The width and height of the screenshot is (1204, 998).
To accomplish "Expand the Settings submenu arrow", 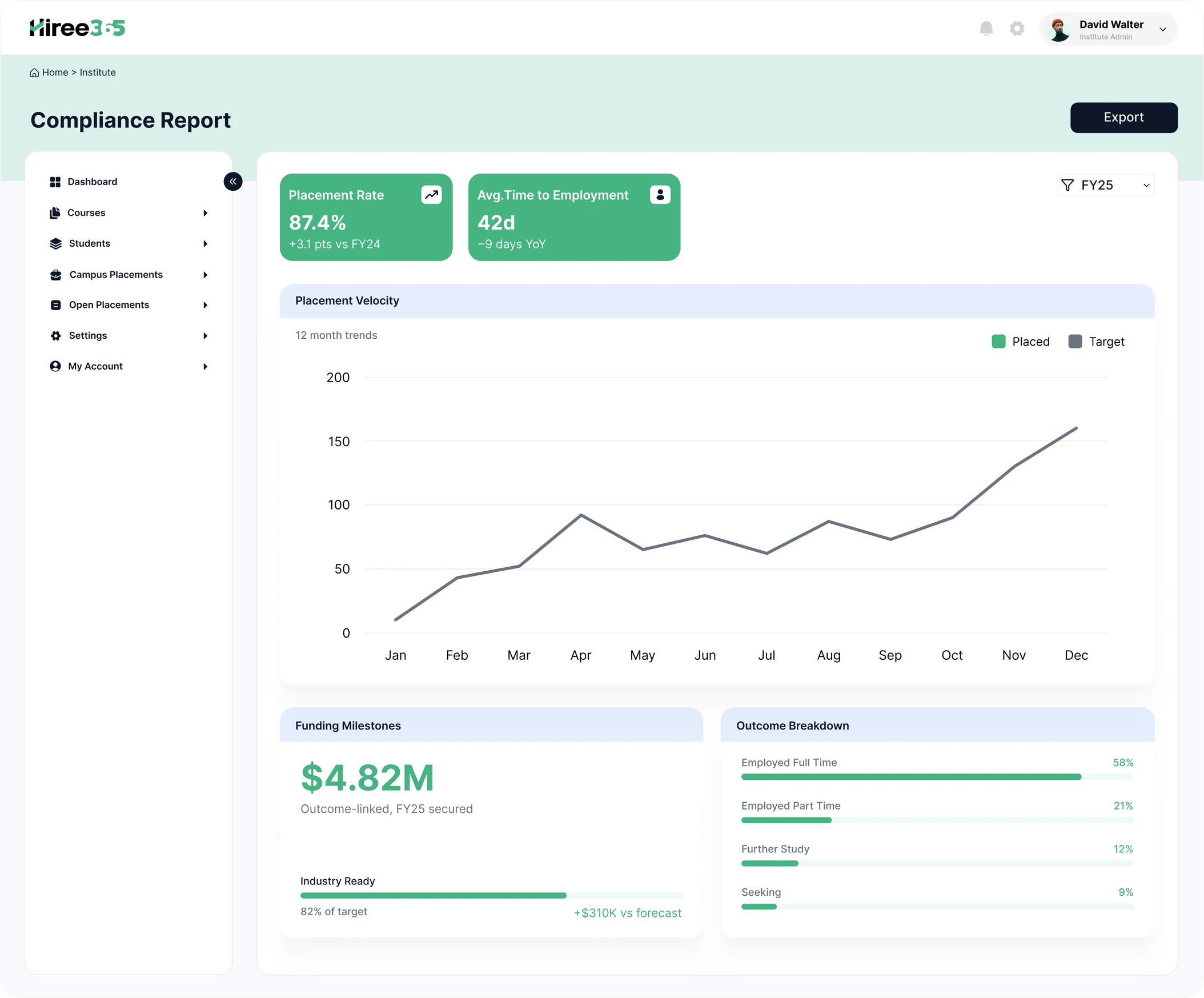I will tap(205, 335).
